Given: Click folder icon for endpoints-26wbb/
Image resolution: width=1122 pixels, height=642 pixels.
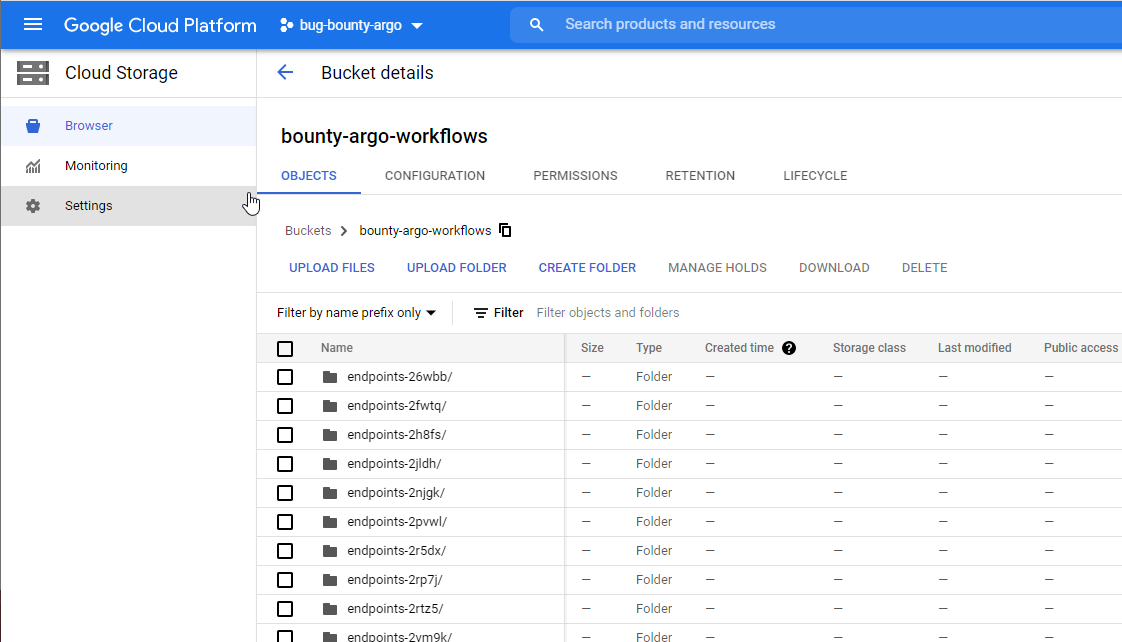Looking at the screenshot, I should pyautogui.click(x=330, y=377).
